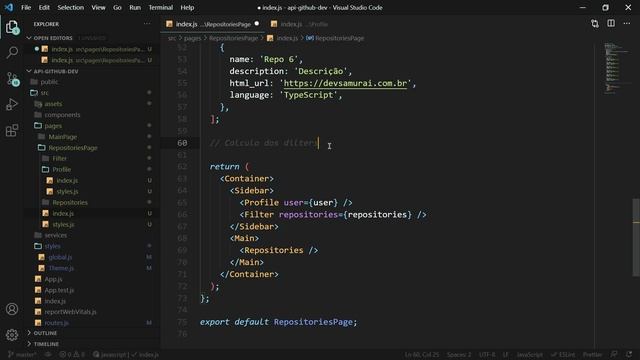This screenshot has height=360, width=640.
Task: Split the editor to the right
Action: coord(611,24)
